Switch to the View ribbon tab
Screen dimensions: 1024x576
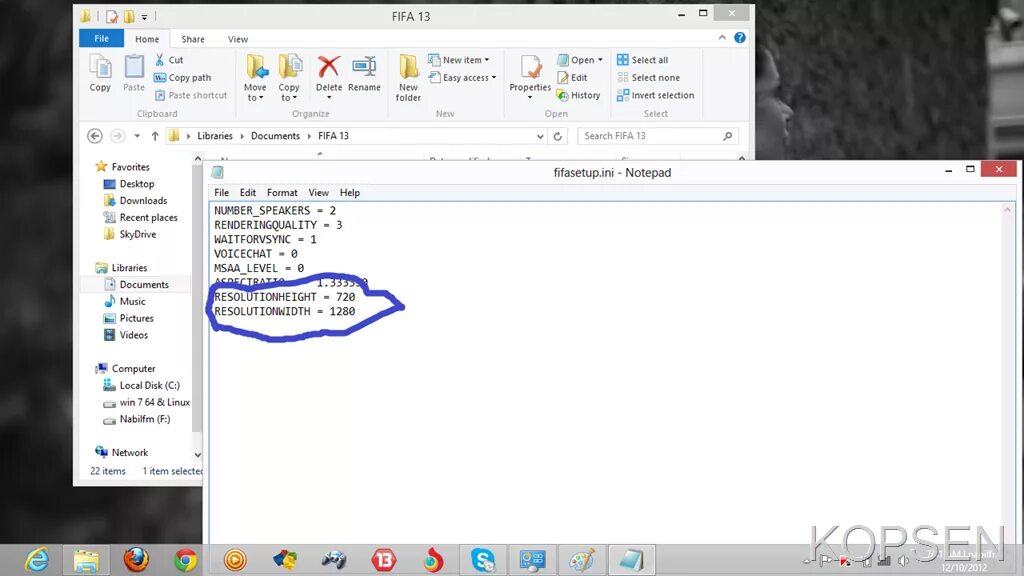click(x=238, y=39)
